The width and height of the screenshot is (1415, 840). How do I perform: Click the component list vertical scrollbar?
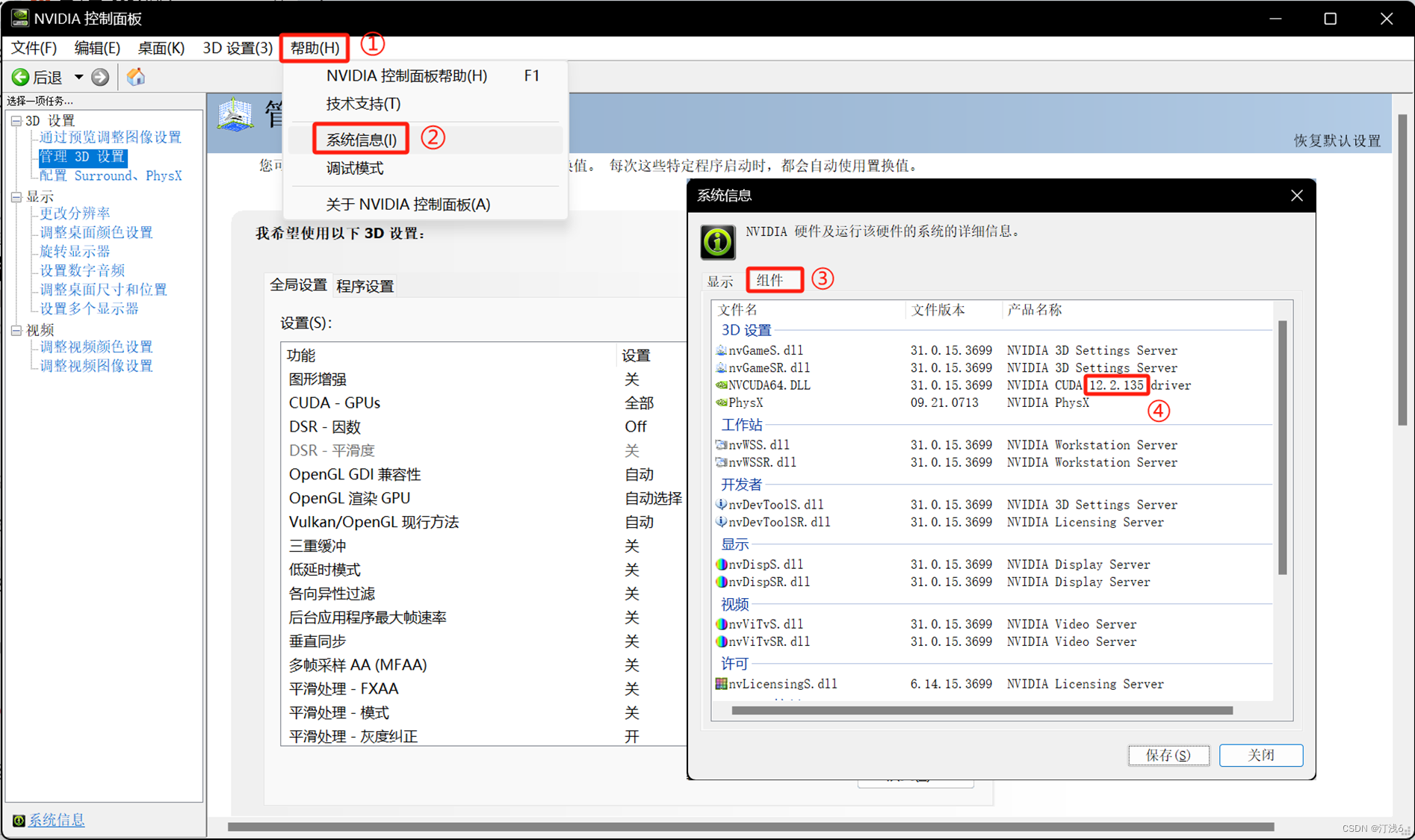[1283, 448]
